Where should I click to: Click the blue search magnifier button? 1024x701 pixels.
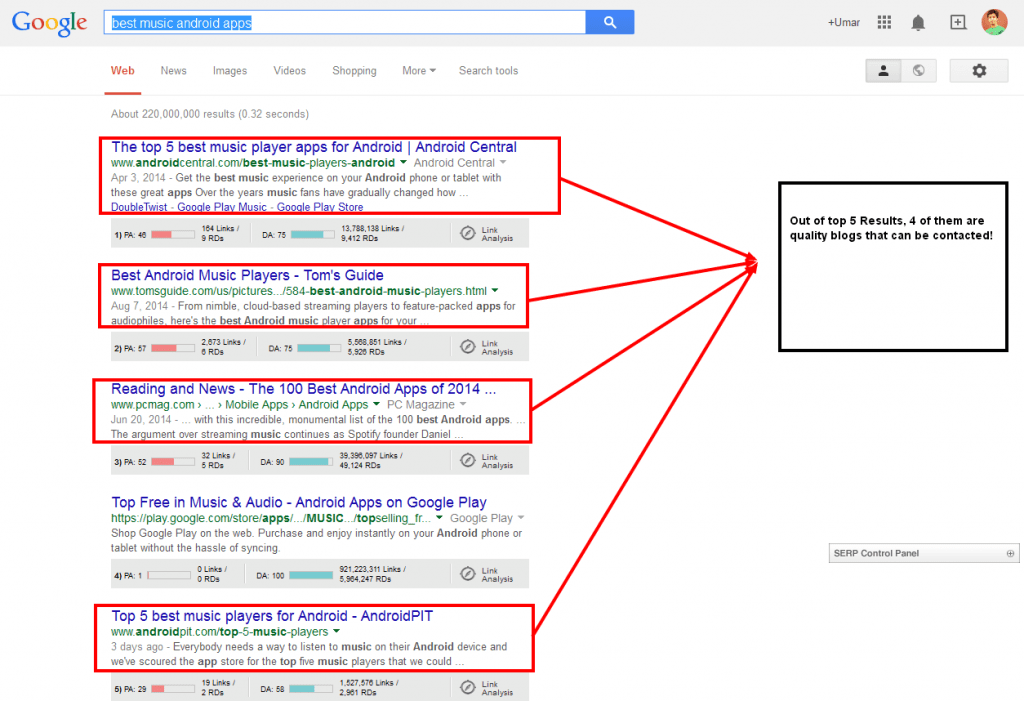[x=609, y=22]
